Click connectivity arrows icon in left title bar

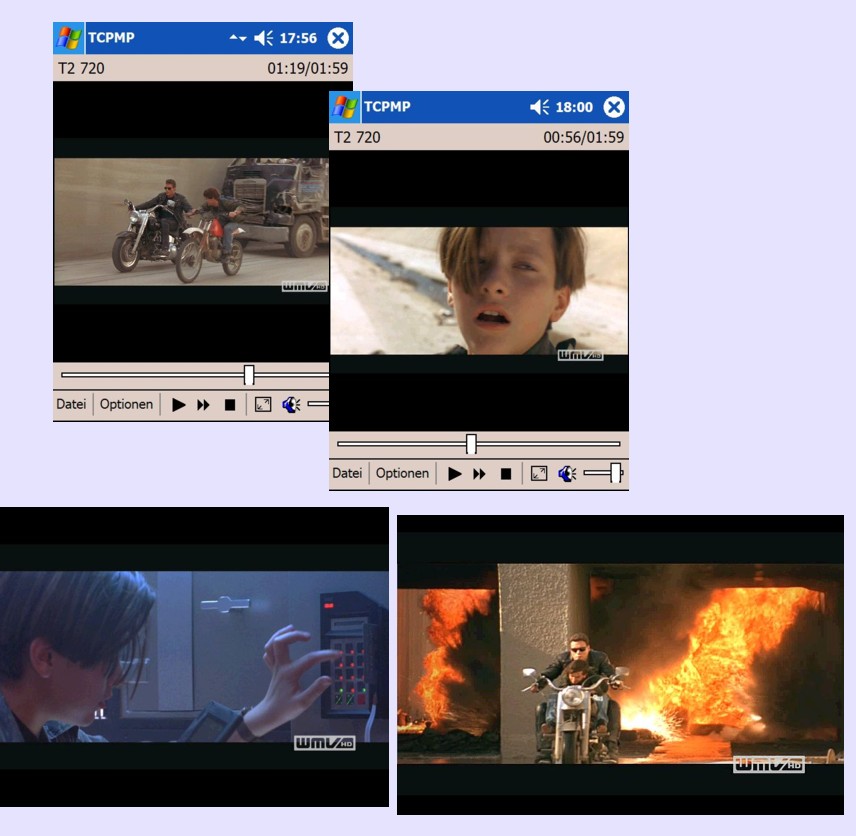238,38
